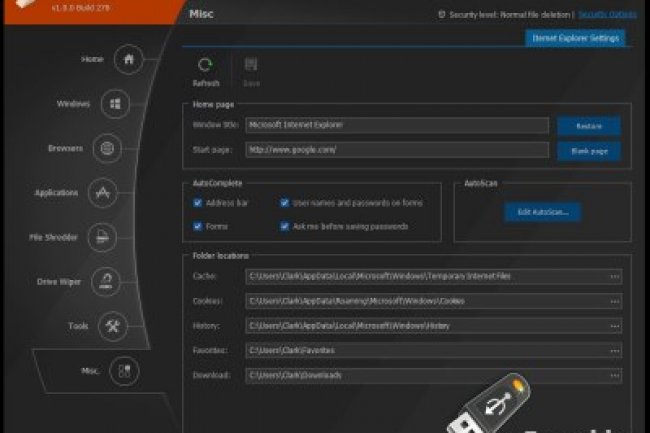The height and width of the screenshot is (433, 650).
Task: Click the Edit AutoScan button
Action: coord(543,212)
